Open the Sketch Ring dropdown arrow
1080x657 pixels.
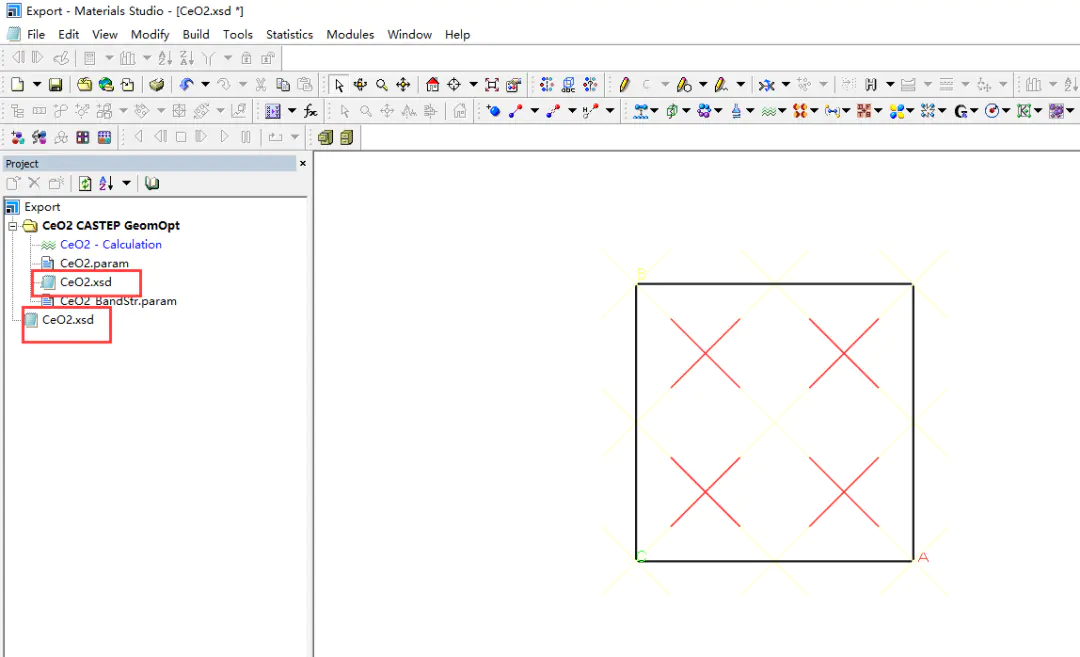pyautogui.click(x=703, y=85)
